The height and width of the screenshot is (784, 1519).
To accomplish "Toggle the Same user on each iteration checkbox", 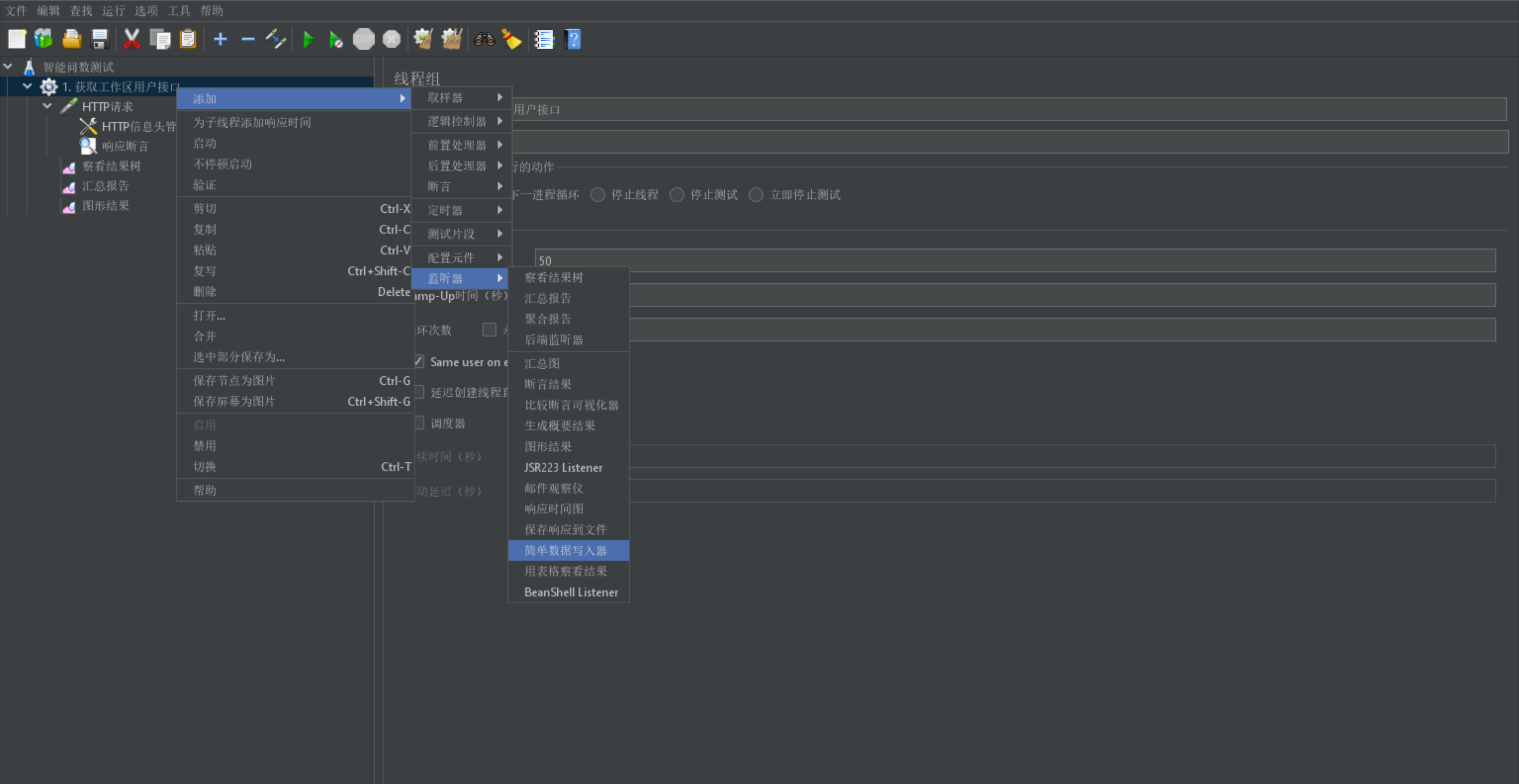I will click(x=419, y=361).
